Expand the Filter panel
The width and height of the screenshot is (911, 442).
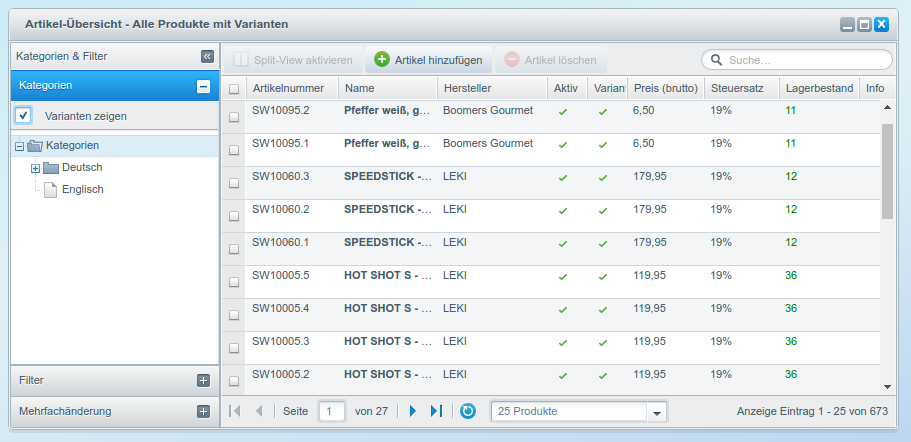(203, 380)
